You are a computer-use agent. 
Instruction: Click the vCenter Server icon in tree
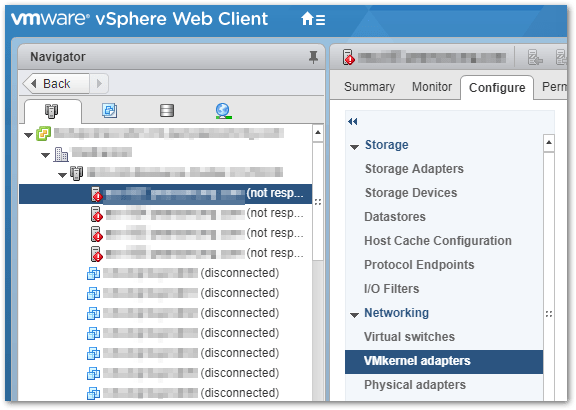pos(43,134)
